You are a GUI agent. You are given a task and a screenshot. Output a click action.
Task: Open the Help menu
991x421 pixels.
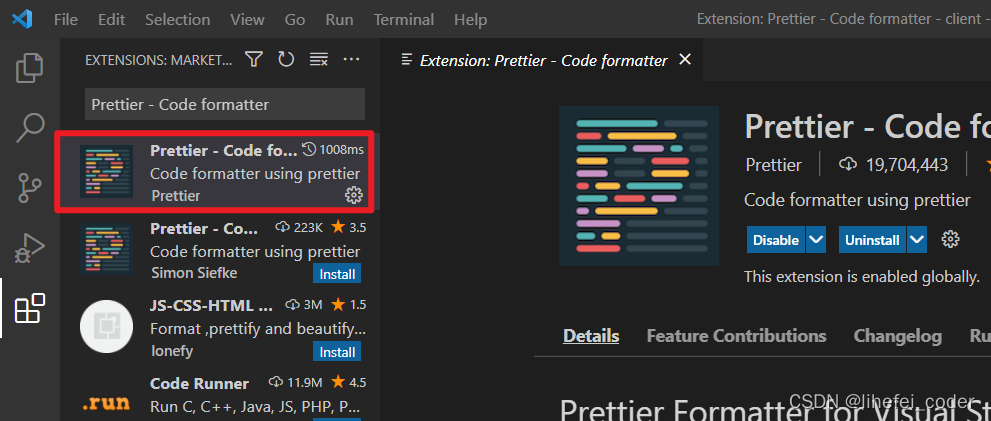[x=470, y=20]
